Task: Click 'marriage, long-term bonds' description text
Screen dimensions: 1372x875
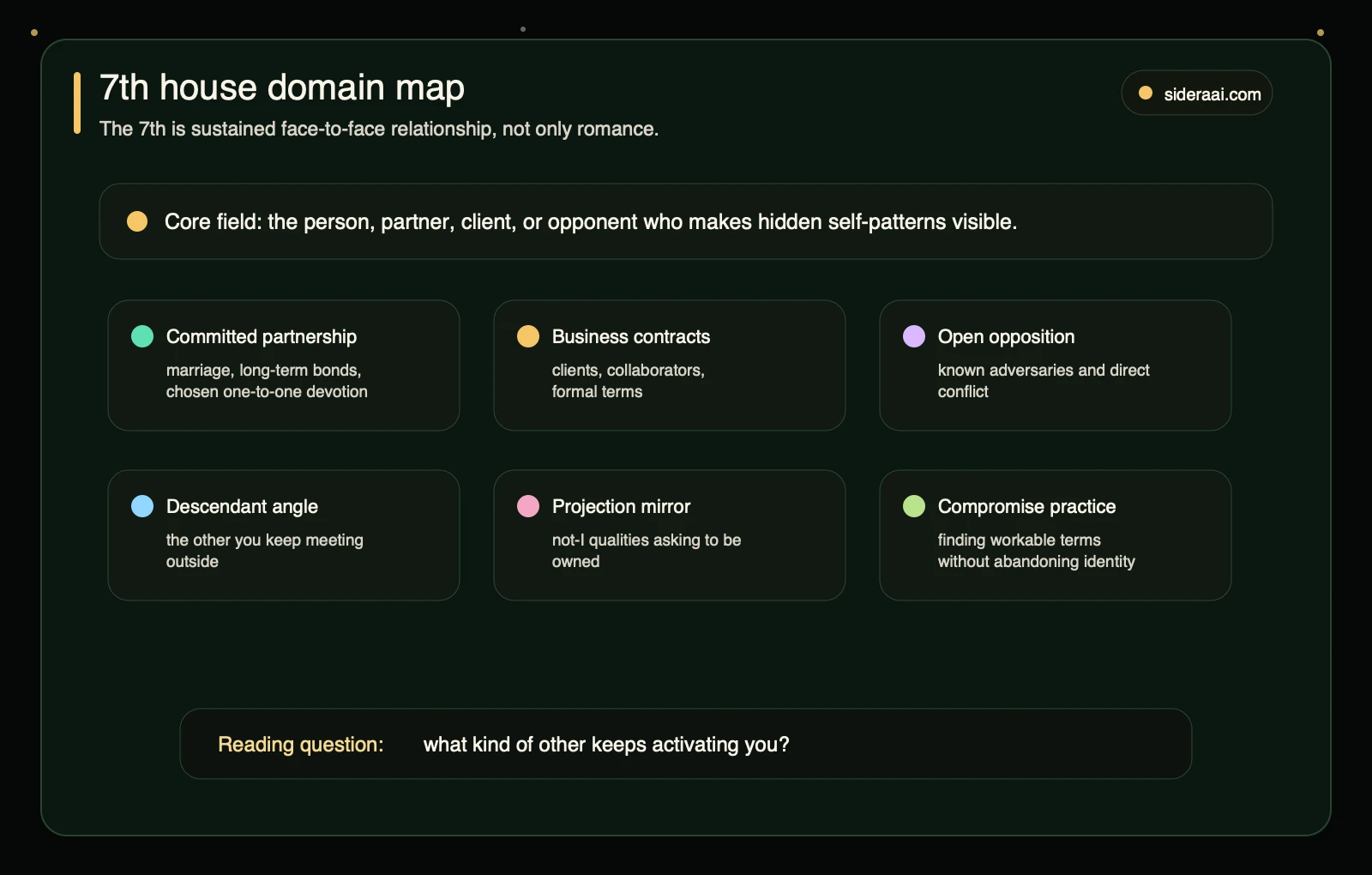Action: pyautogui.click(x=267, y=381)
